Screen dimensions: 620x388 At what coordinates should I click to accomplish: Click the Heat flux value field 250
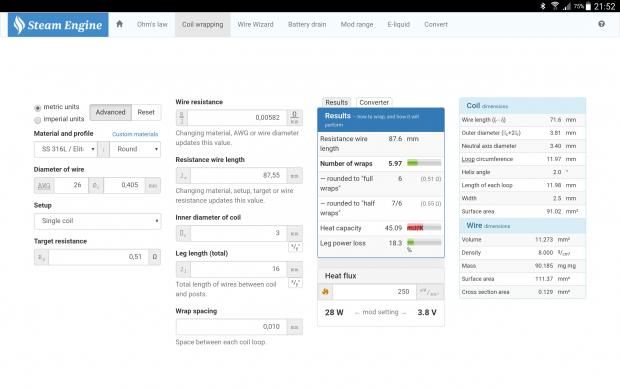tap(374, 291)
